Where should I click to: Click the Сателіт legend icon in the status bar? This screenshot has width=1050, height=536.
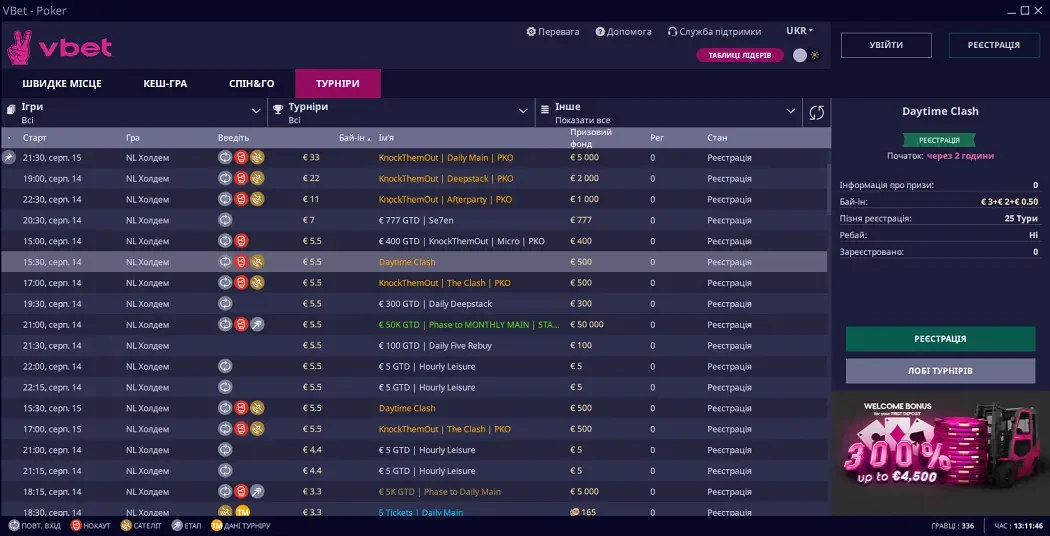click(x=126, y=525)
